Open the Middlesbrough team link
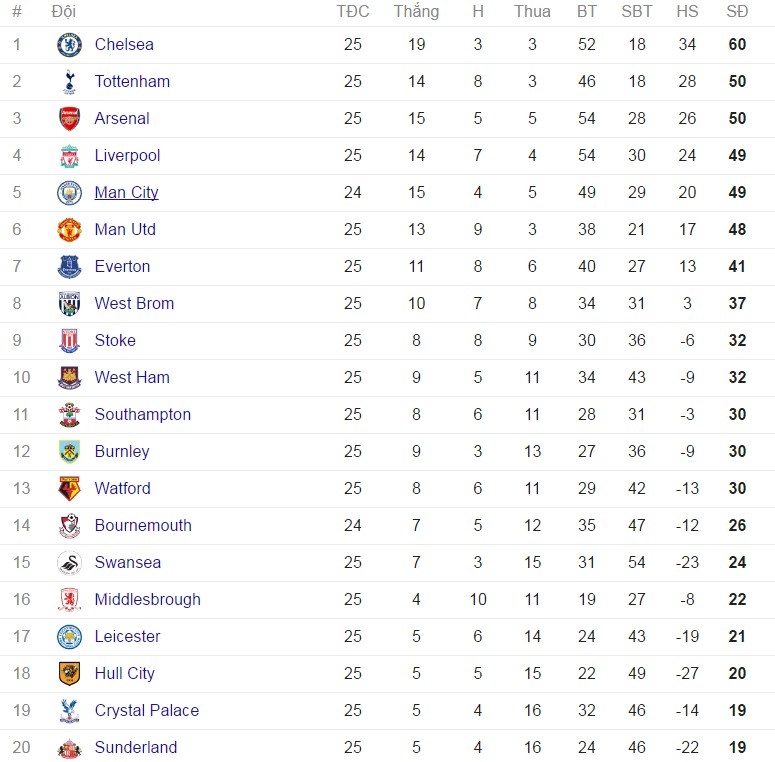 coord(147,600)
